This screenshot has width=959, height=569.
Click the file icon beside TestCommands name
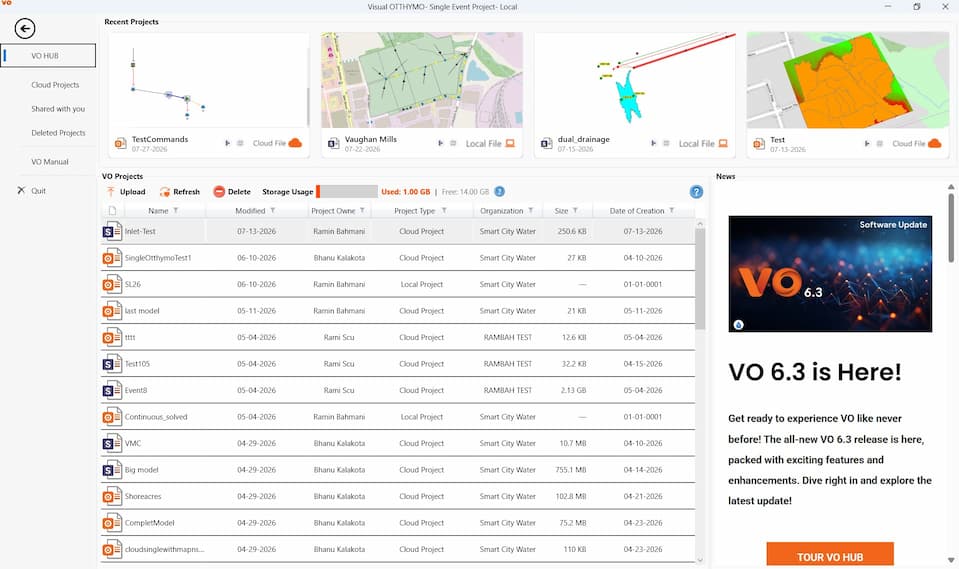tap(120, 144)
